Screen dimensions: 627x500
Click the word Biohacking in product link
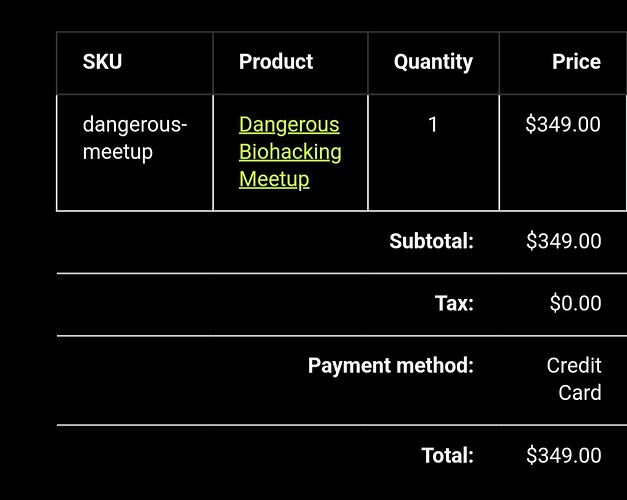point(290,152)
